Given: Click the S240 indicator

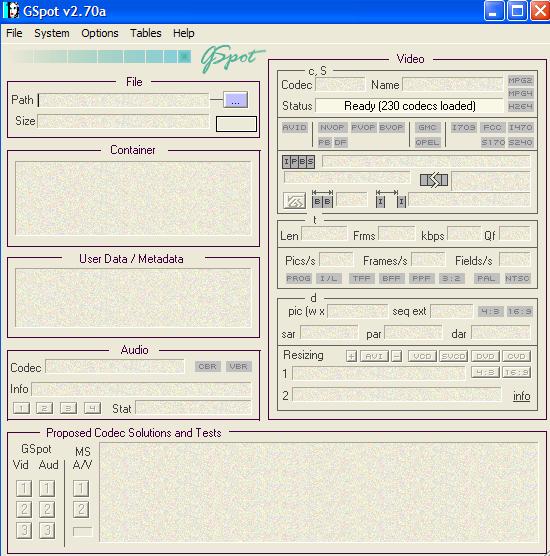Looking at the screenshot, I should (520, 142).
